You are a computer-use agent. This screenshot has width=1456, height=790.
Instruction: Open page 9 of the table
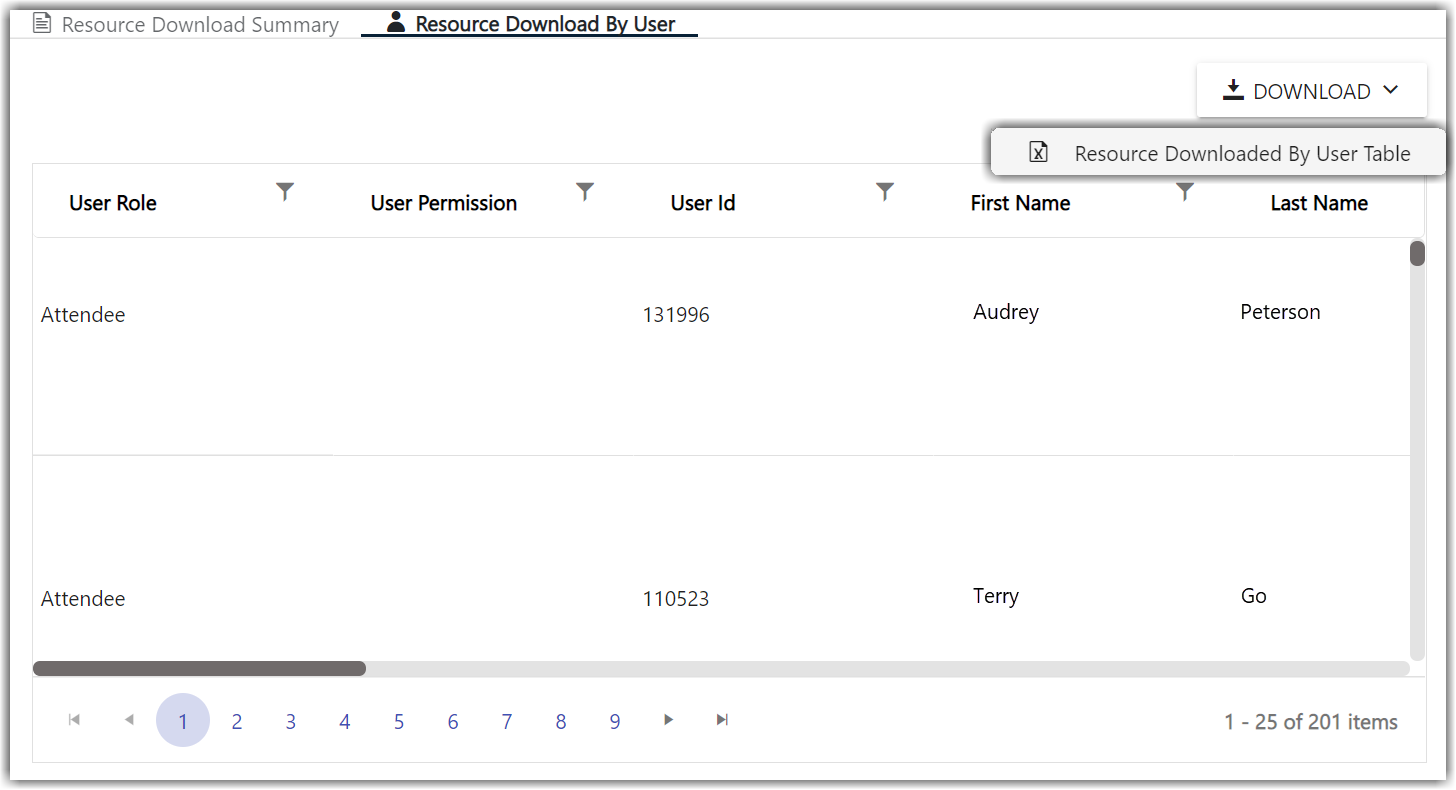615,722
